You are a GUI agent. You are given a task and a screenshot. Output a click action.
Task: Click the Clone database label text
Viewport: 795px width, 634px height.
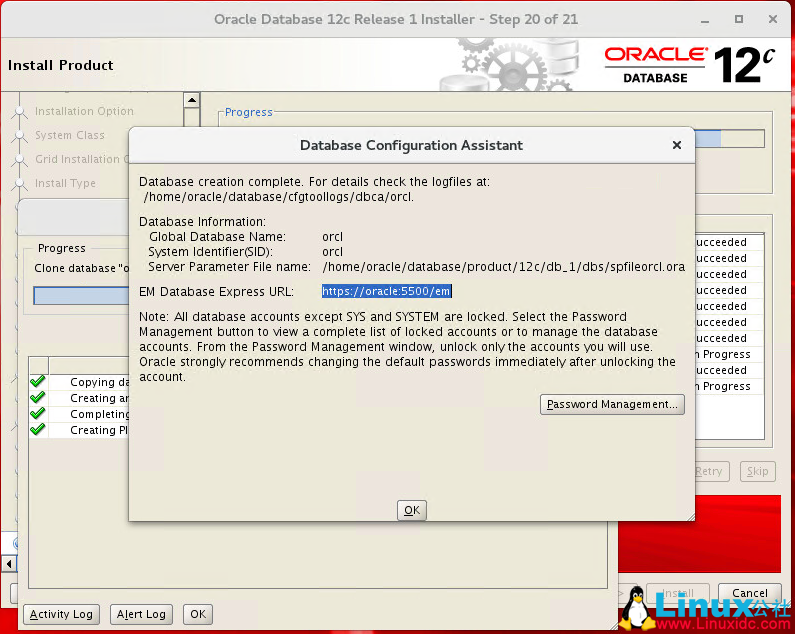(82, 268)
